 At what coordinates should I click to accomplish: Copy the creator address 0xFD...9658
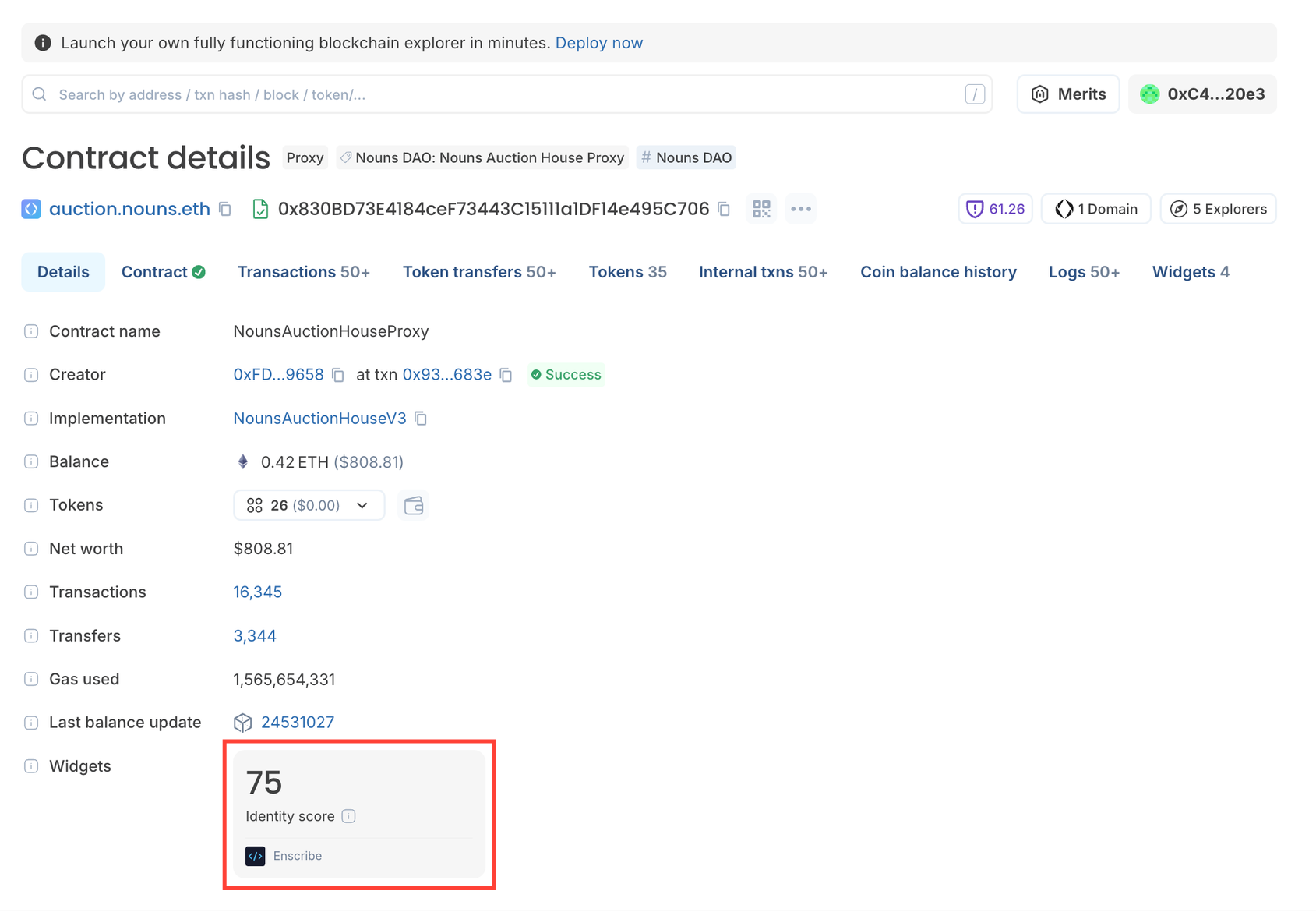337,375
